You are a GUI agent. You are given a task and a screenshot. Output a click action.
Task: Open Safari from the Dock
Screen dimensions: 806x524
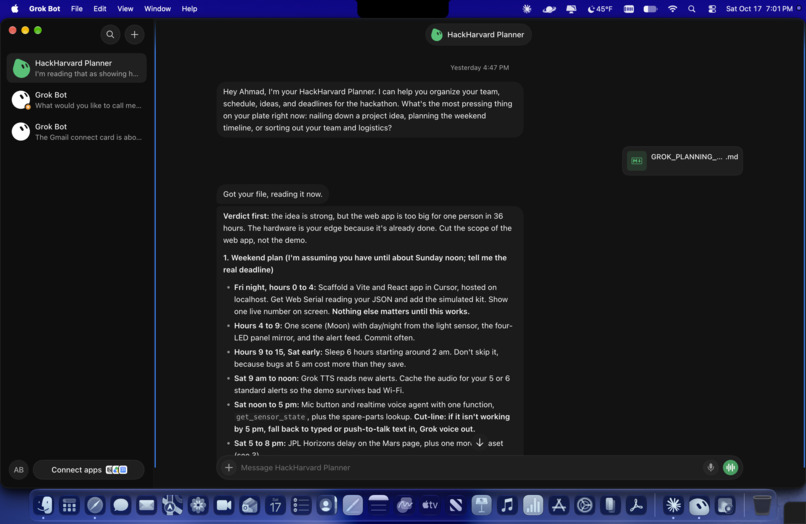click(95, 505)
